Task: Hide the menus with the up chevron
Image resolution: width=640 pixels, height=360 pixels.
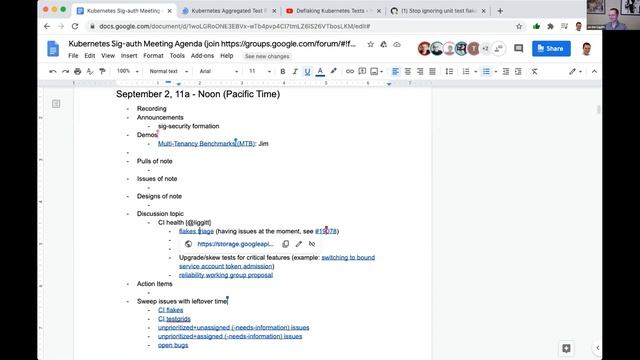Action: click(x=594, y=71)
